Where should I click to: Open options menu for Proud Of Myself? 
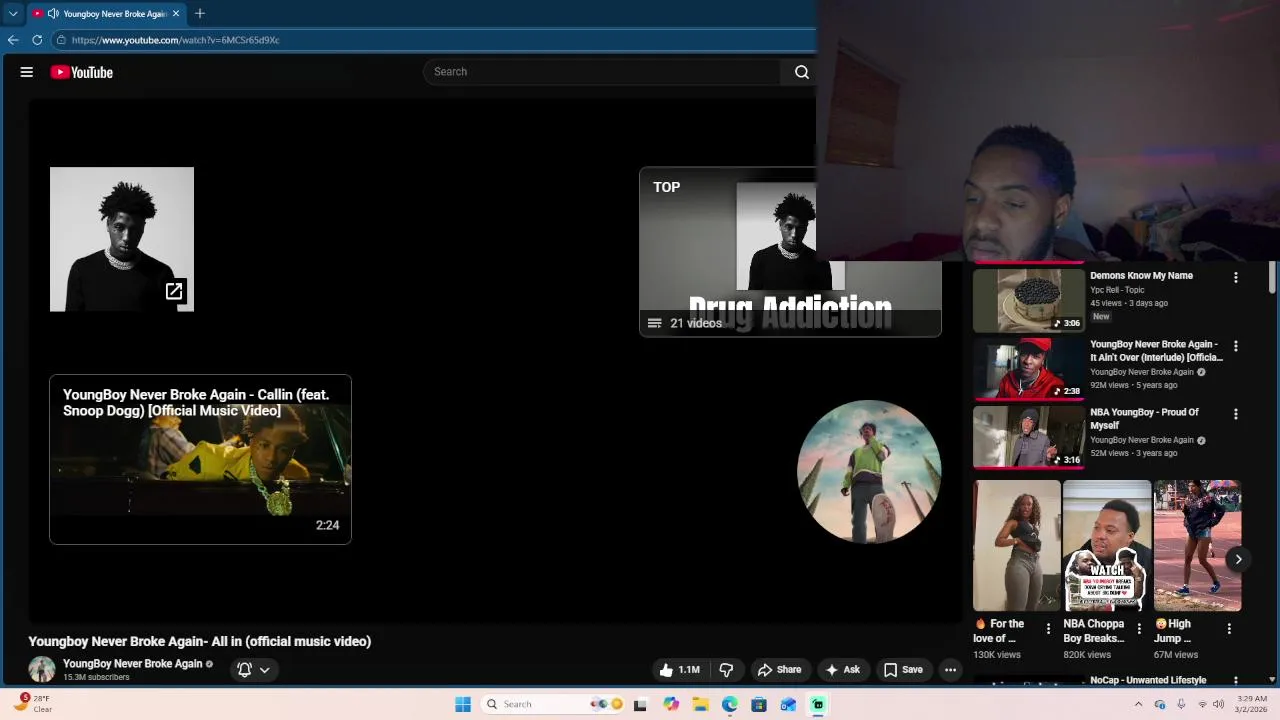click(x=1236, y=414)
